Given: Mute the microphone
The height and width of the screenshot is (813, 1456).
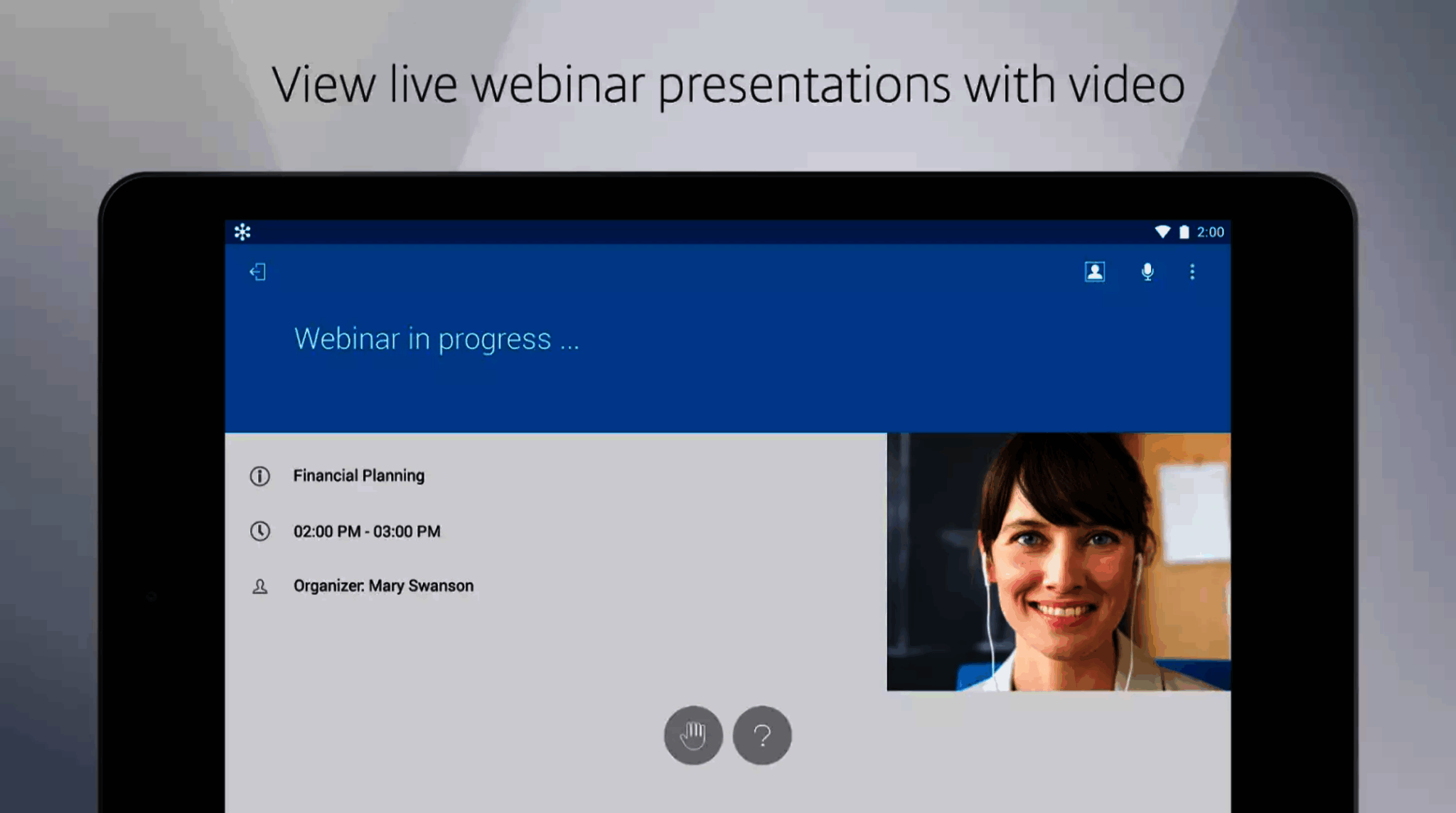Looking at the screenshot, I should pos(1147,271).
